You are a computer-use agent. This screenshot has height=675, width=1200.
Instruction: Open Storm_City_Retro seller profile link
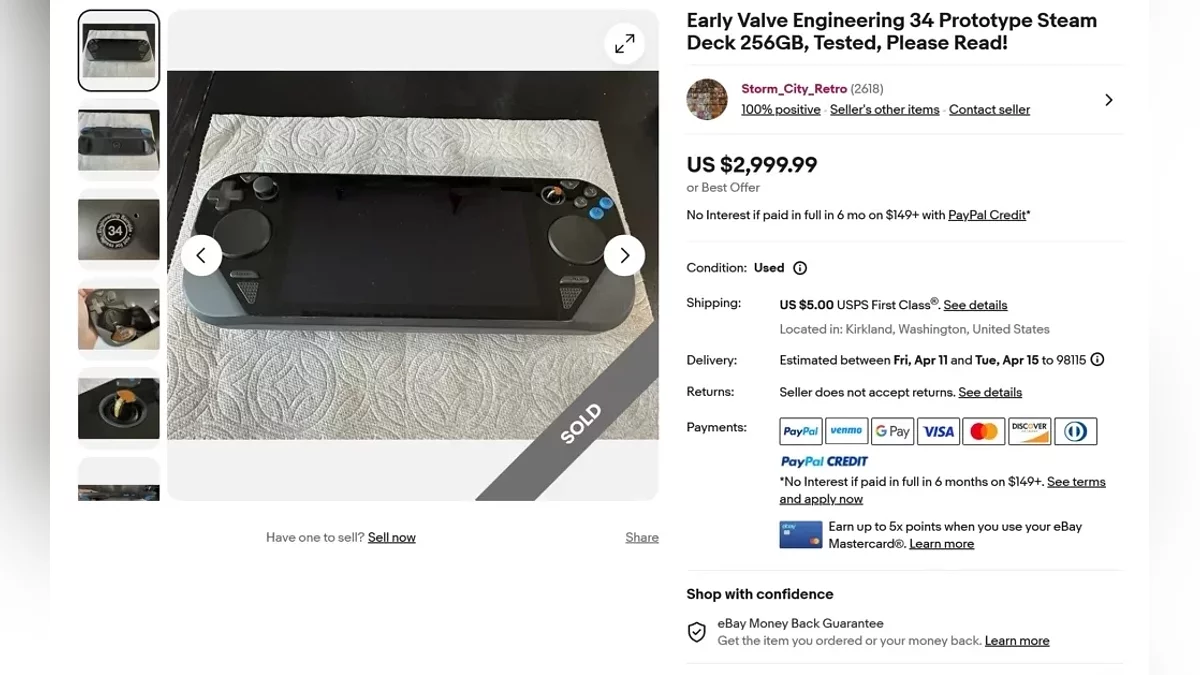794,89
